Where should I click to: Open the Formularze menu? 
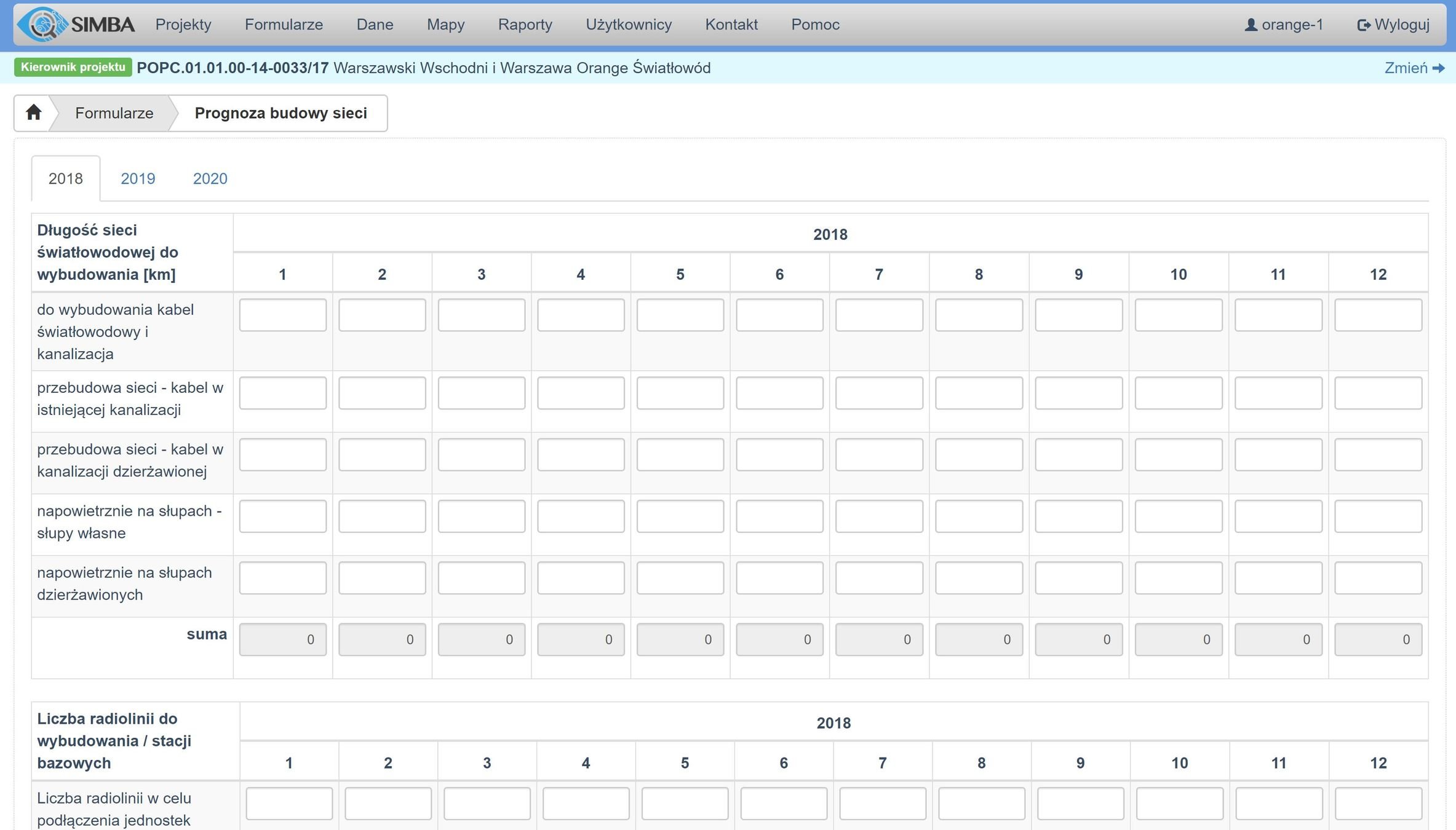(284, 25)
